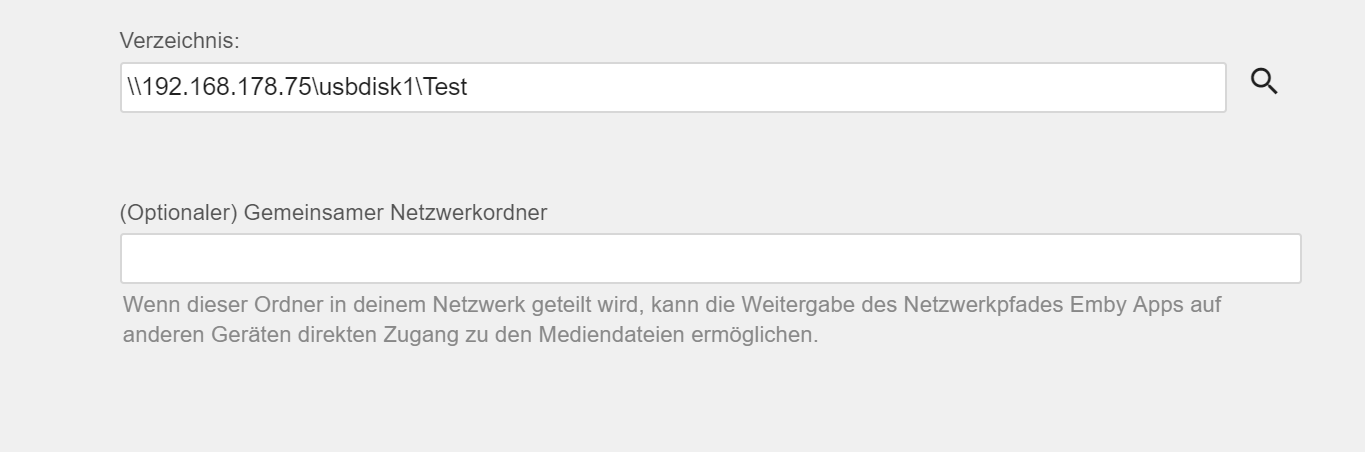The height and width of the screenshot is (452, 1365).
Task: Click inside the empty network folder box
Action: click(710, 258)
